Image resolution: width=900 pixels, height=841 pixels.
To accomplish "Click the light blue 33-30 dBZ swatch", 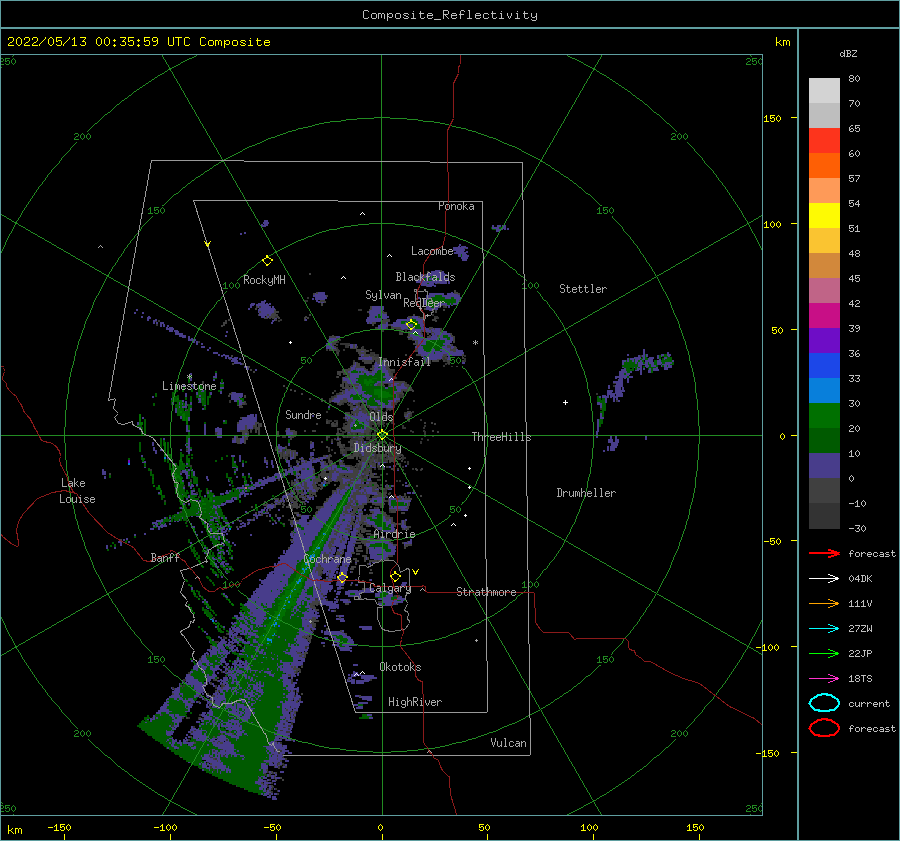I will point(824,390).
